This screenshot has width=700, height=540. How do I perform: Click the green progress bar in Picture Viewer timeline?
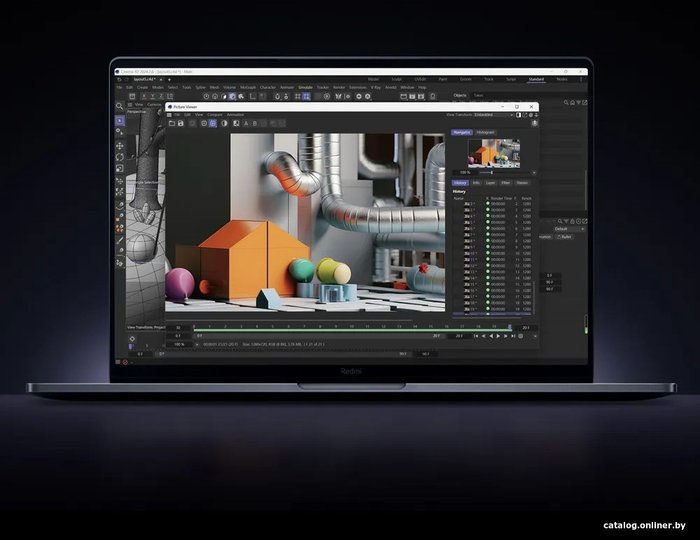click(351, 330)
